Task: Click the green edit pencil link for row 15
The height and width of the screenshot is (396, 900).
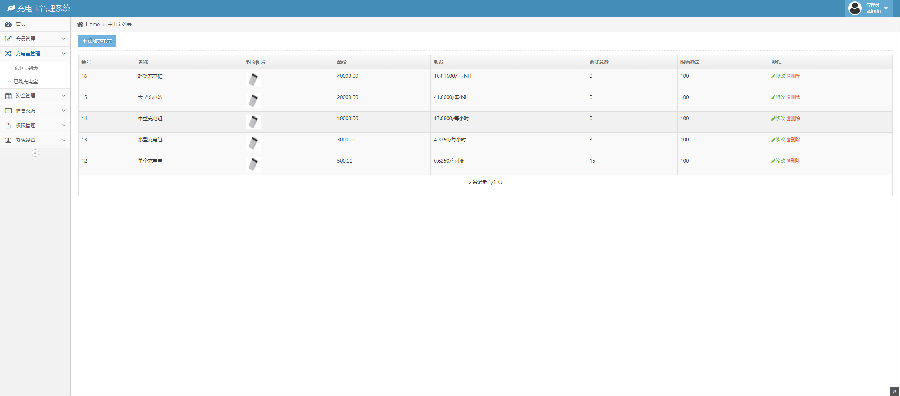Action: point(778,97)
